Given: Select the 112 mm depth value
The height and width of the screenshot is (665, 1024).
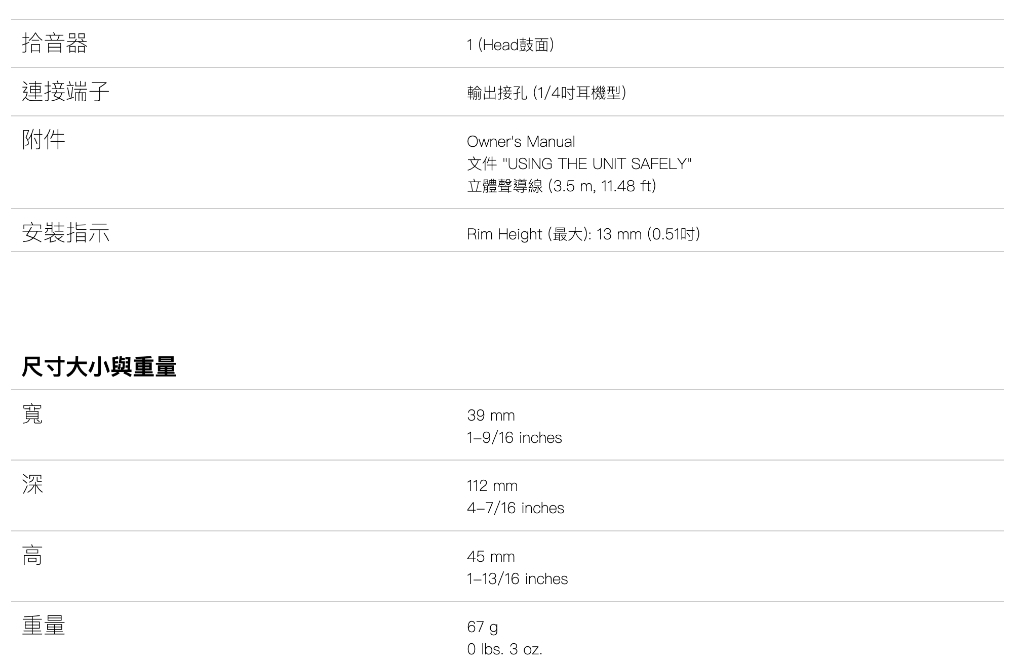Looking at the screenshot, I should [x=492, y=486].
